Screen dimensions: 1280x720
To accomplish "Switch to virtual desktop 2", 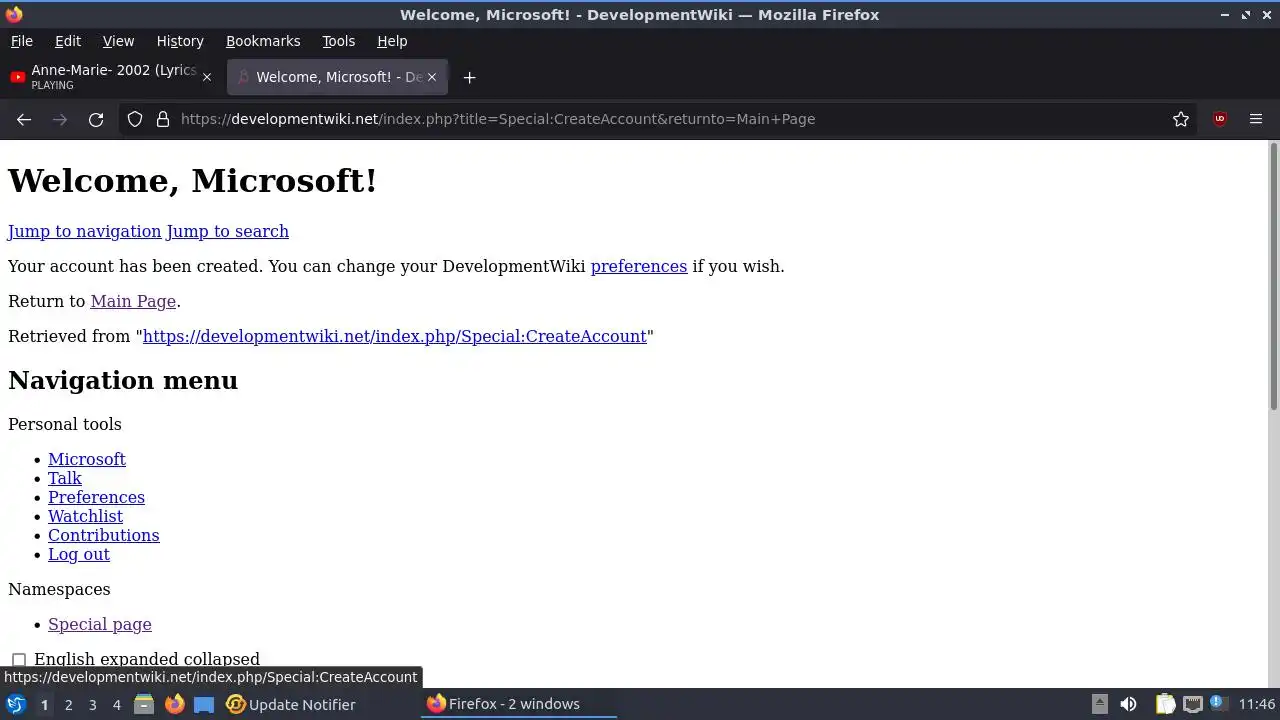I will tap(68, 705).
